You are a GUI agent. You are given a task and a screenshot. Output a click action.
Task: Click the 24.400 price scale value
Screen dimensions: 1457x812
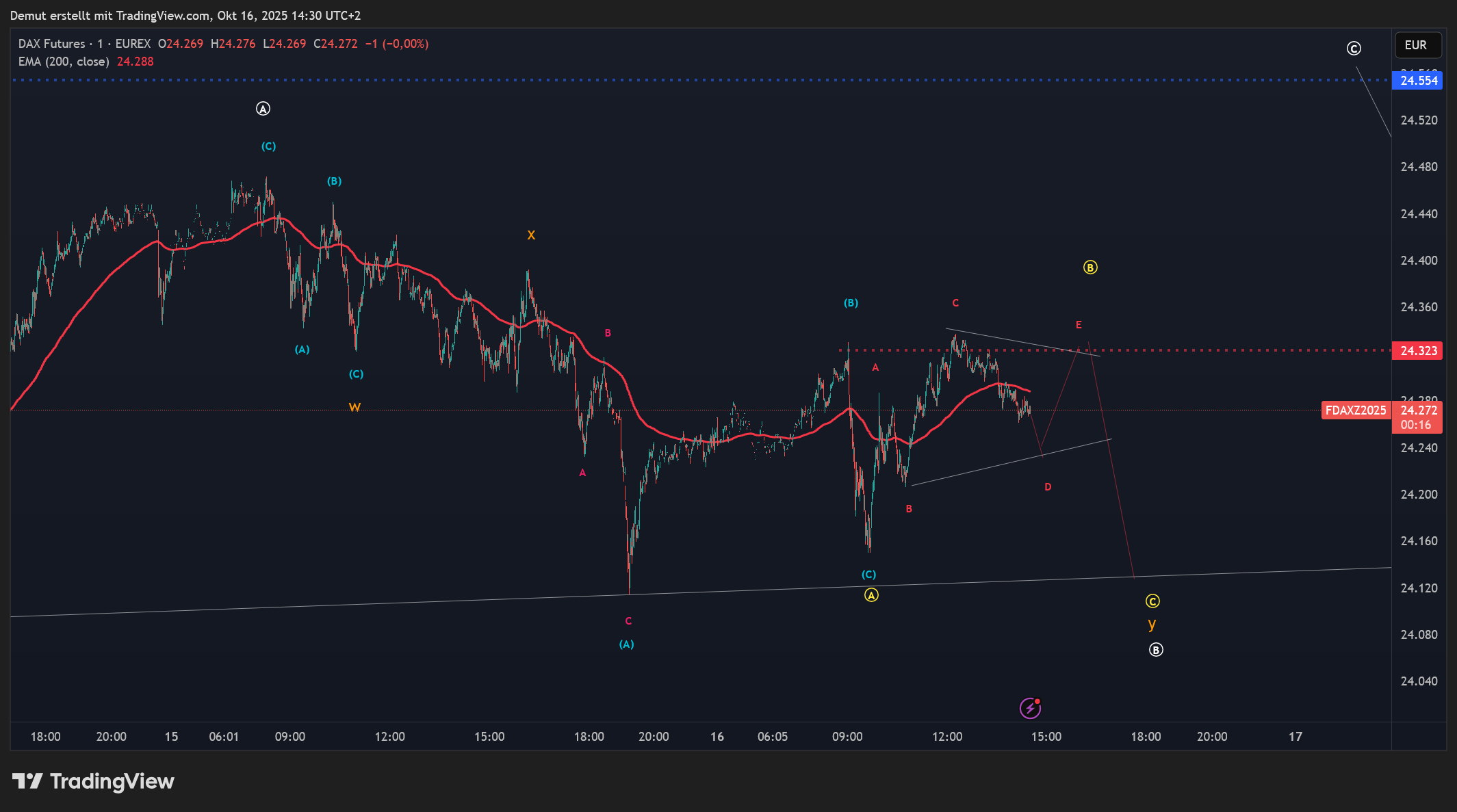click(x=1419, y=261)
